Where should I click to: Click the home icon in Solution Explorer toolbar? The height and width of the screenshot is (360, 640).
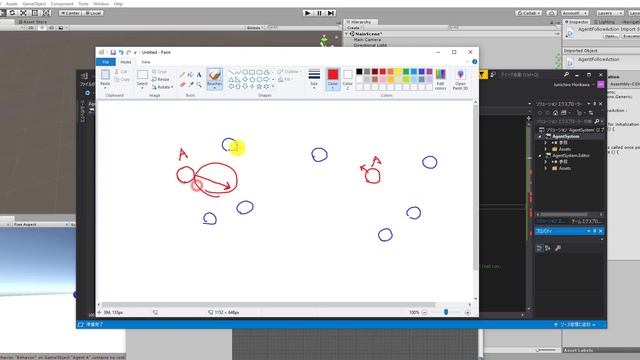pos(555,113)
